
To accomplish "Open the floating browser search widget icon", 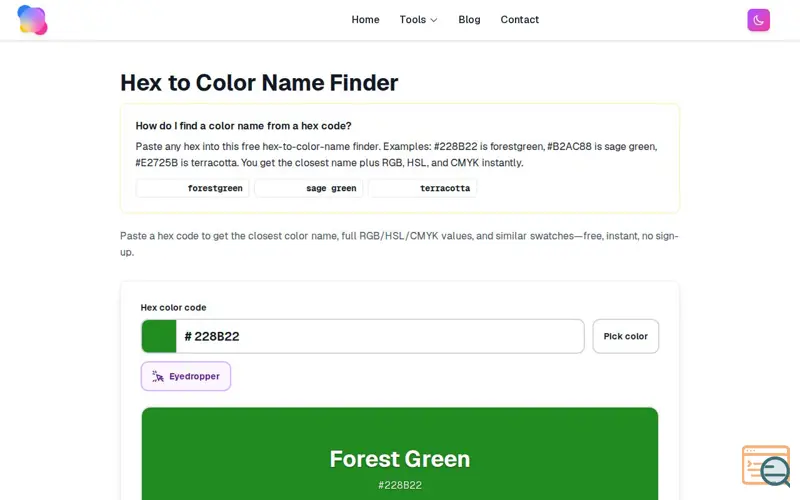I will 766,466.
